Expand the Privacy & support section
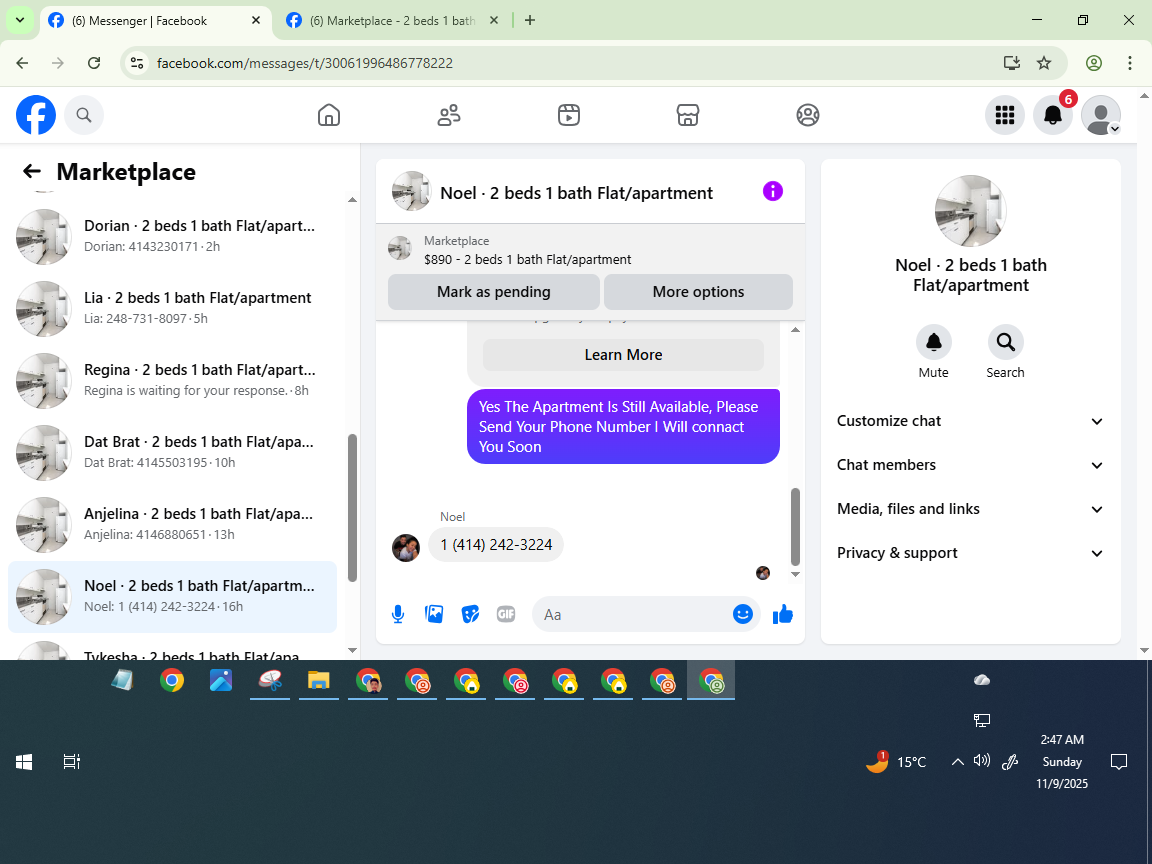Screen dimensions: 1152x864 coord(970,553)
